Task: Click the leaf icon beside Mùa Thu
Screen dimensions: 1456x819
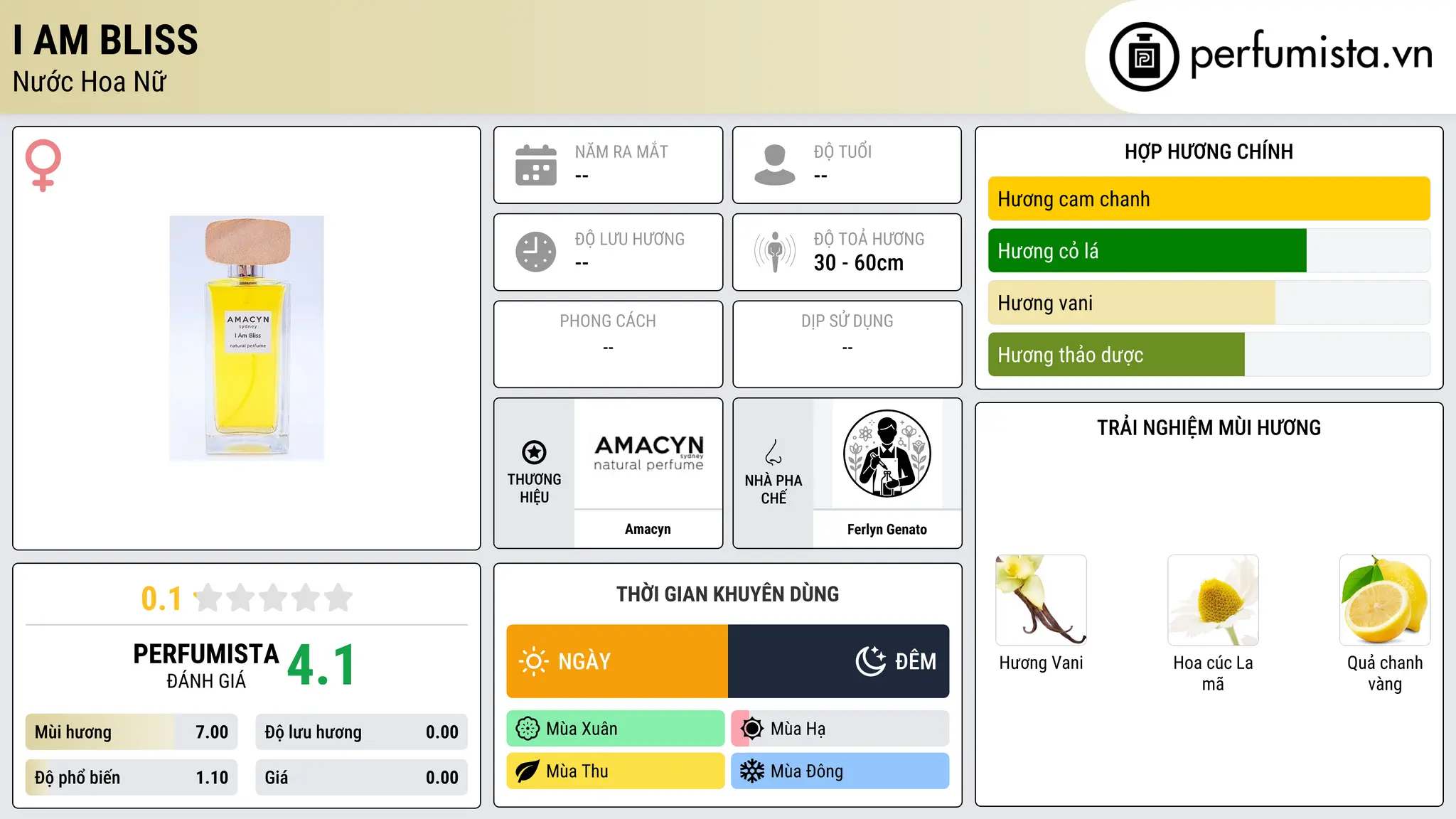Action: pyautogui.click(x=528, y=771)
